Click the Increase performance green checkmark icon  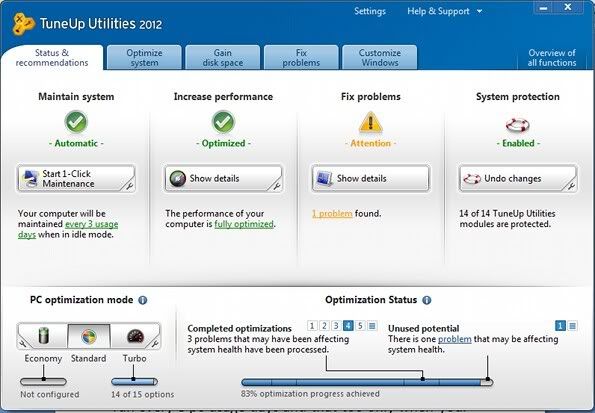[x=223, y=122]
